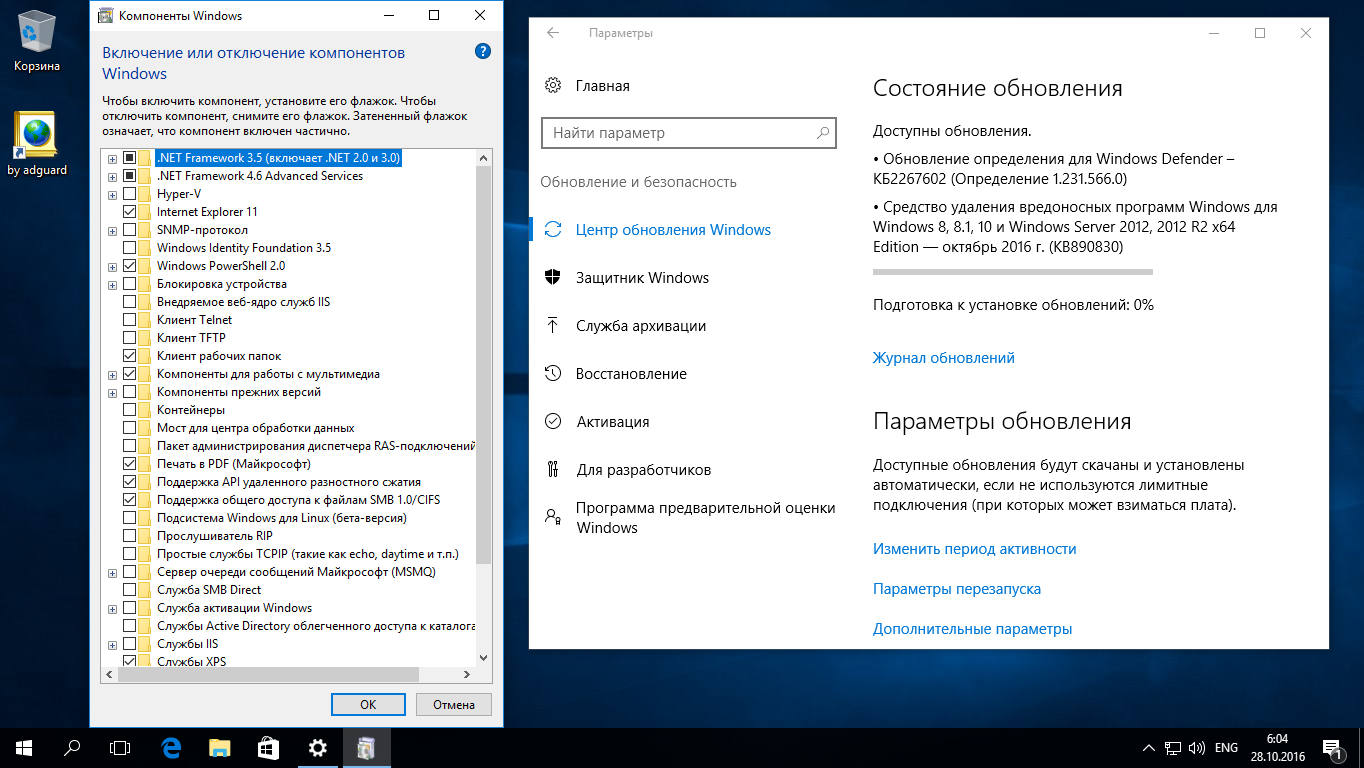Go to Главная in Settings
The image size is (1364, 768).
(603, 86)
